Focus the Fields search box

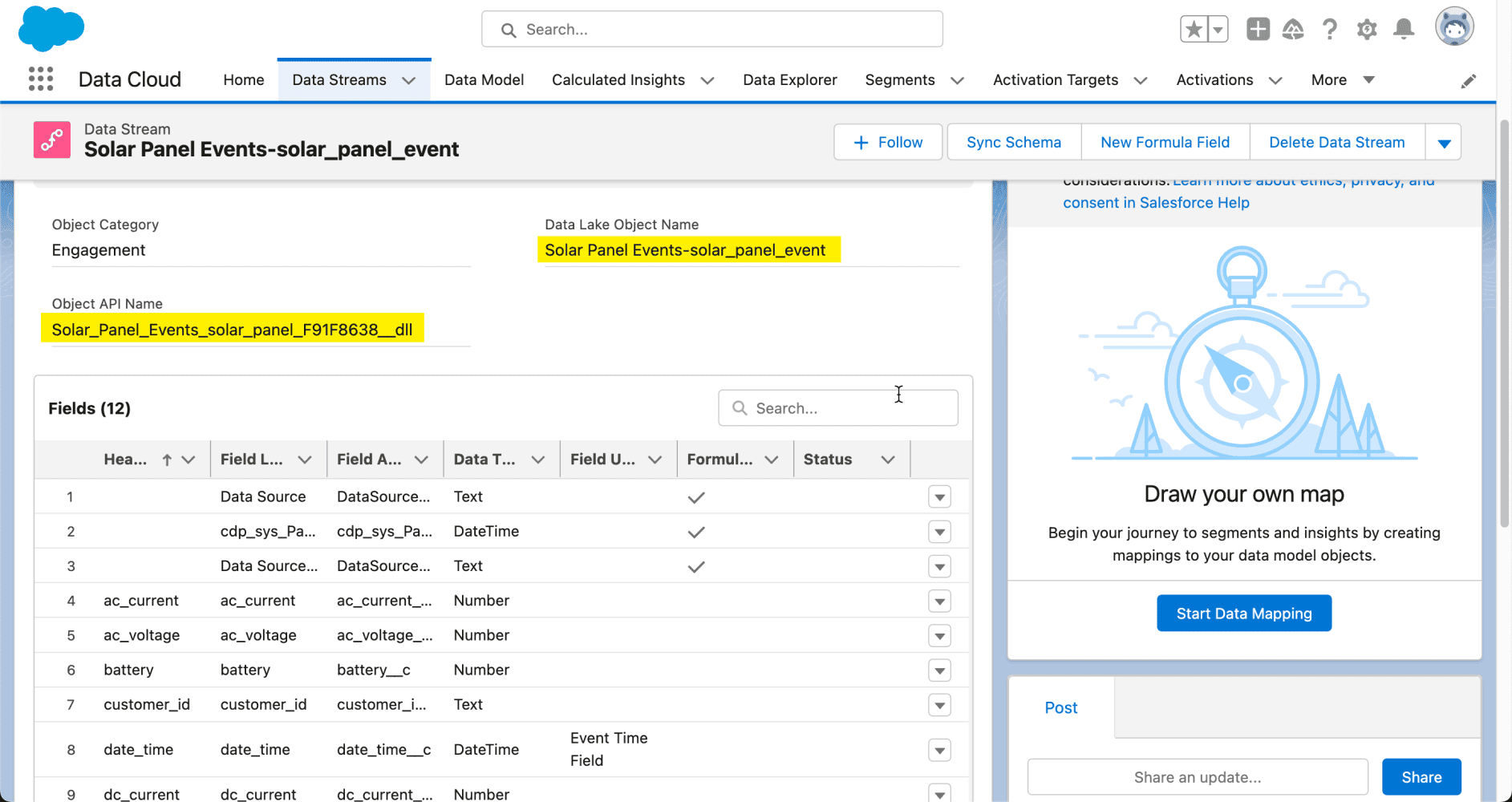[x=838, y=408]
